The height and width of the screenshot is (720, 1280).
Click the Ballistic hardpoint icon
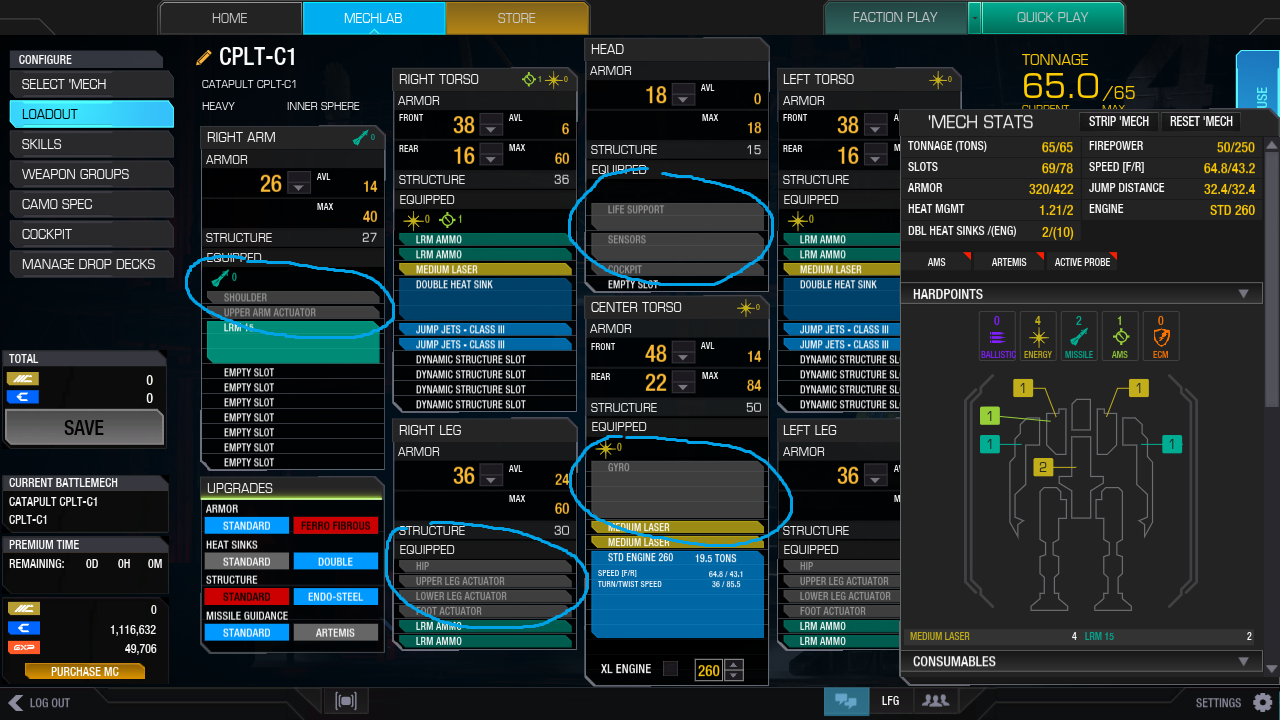click(998, 336)
